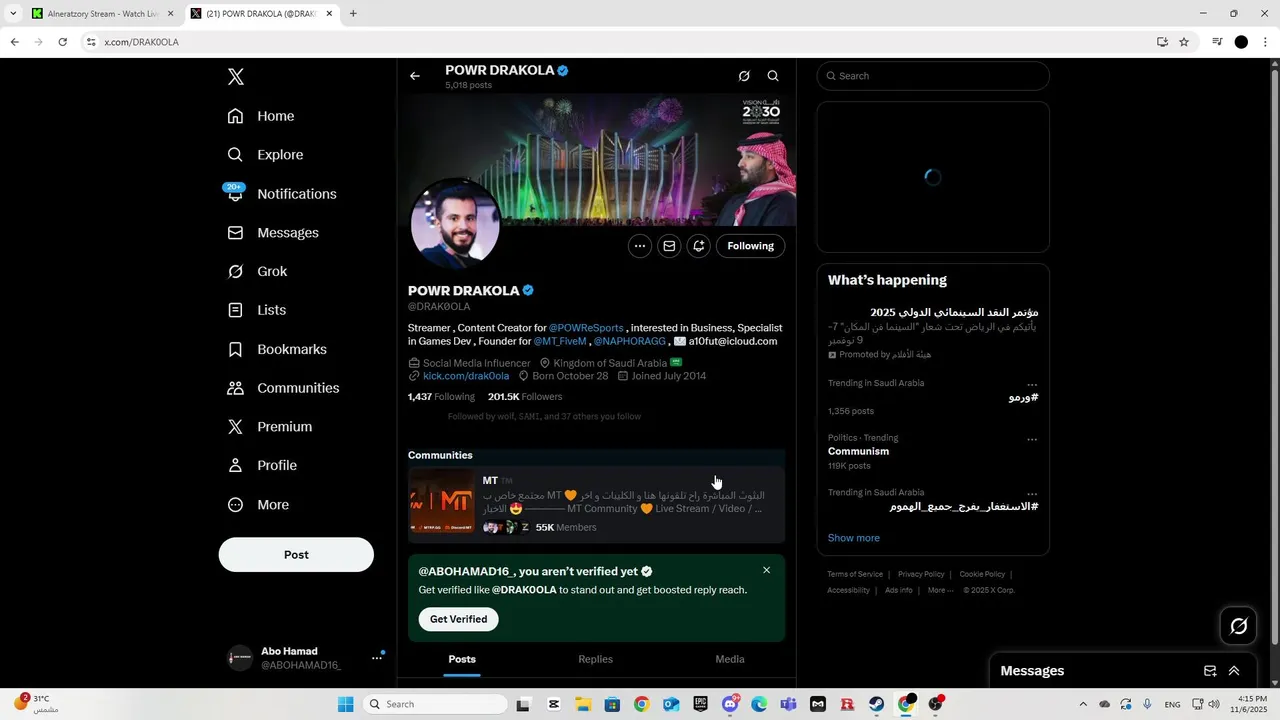Open Communities in sidebar

click(283, 388)
